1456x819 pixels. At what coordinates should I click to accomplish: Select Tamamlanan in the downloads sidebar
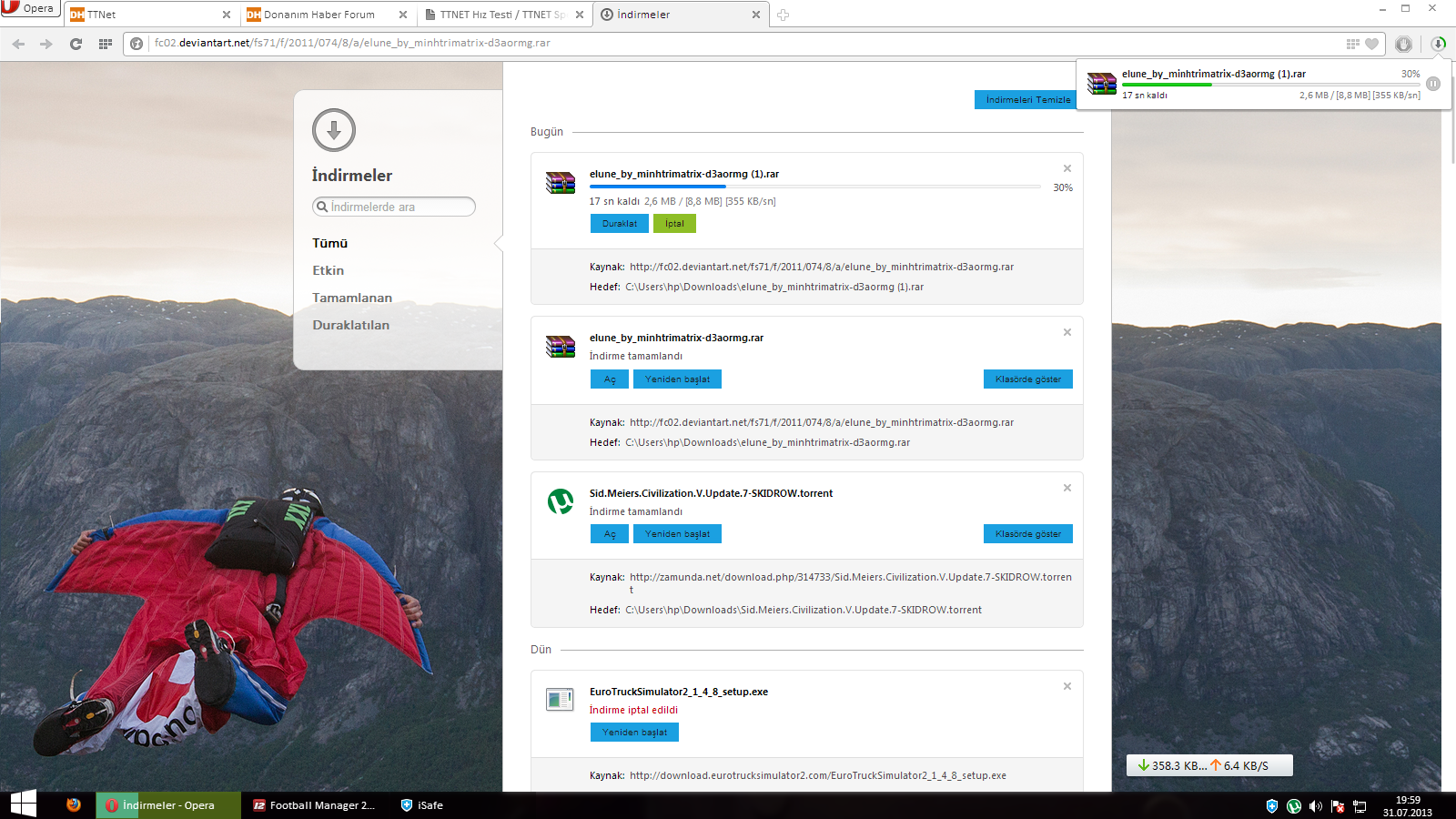(352, 298)
